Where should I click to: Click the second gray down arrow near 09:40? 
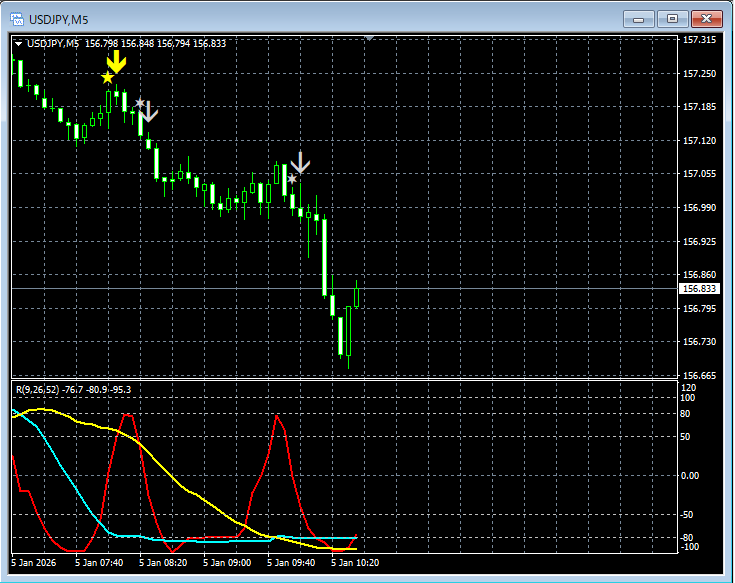[300, 163]
